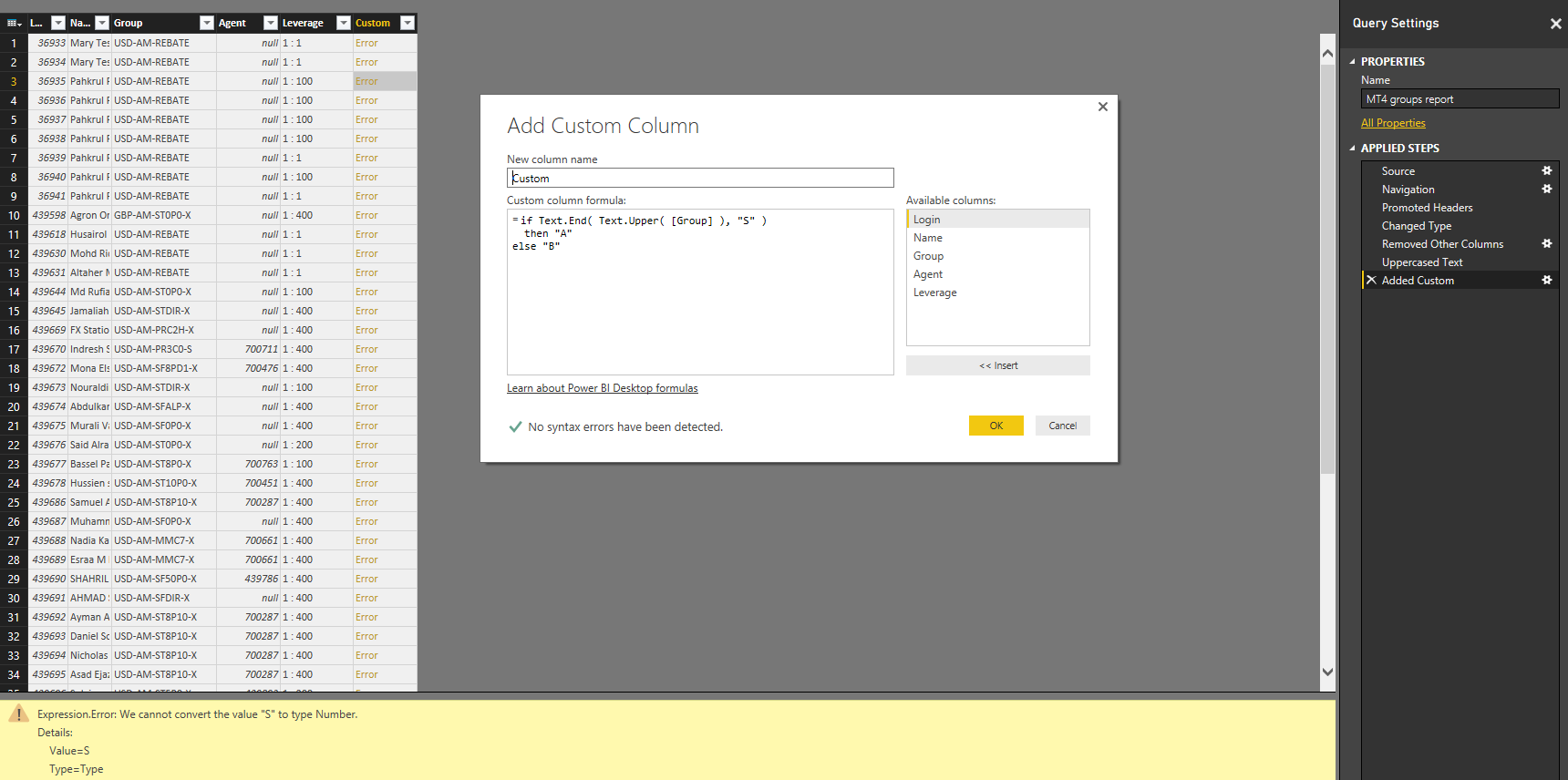
Task: Collapse the PROPERTIES section
Action: pyautogui.click(x=1352, y=62)
